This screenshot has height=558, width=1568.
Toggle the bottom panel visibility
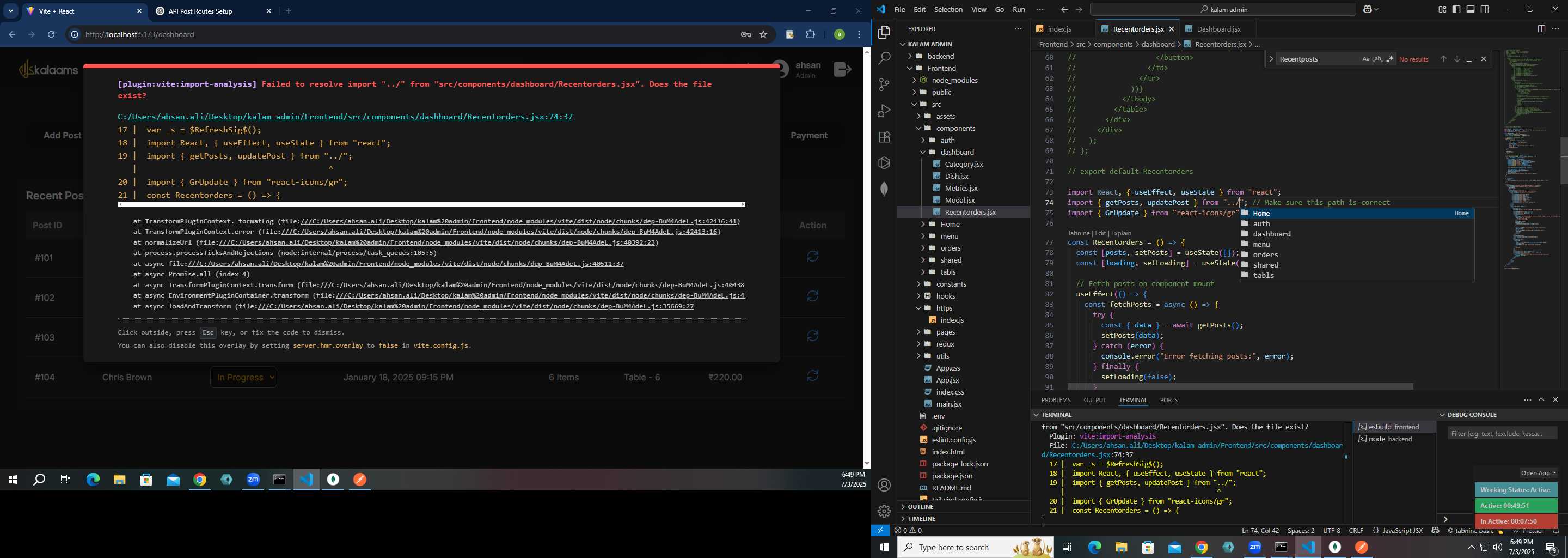point(1471,9)
